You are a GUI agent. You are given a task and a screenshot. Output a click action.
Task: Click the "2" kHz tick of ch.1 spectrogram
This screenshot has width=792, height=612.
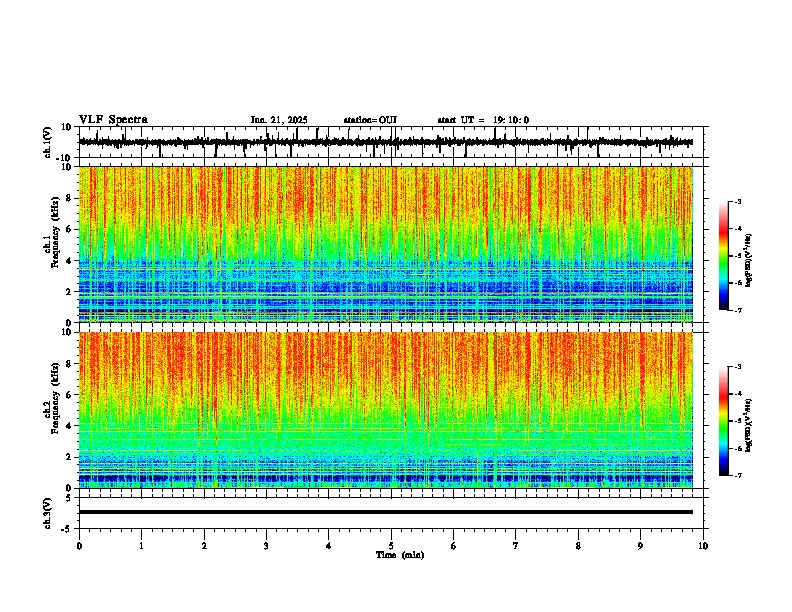(x=70, y=292)
